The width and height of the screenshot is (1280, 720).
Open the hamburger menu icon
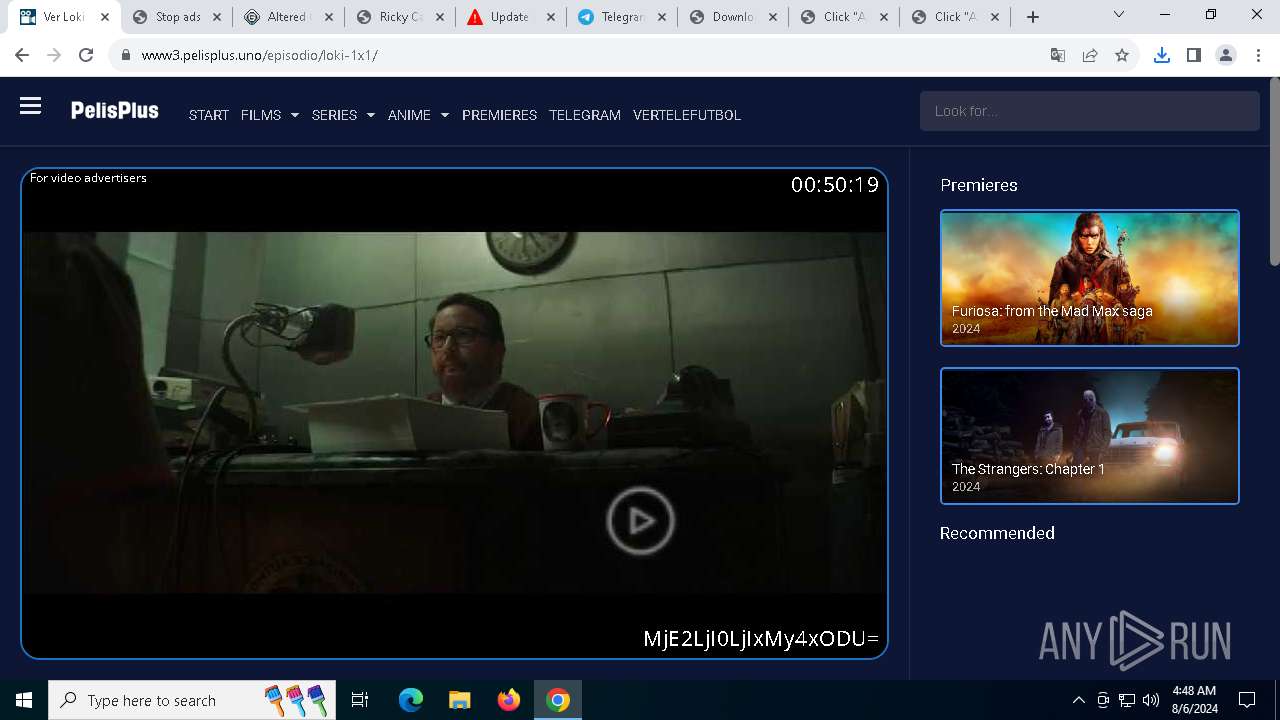30,106
